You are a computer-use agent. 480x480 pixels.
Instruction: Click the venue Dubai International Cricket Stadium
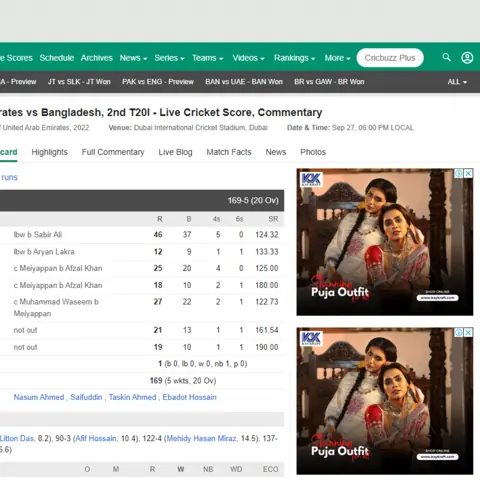(x=201, y=128)
